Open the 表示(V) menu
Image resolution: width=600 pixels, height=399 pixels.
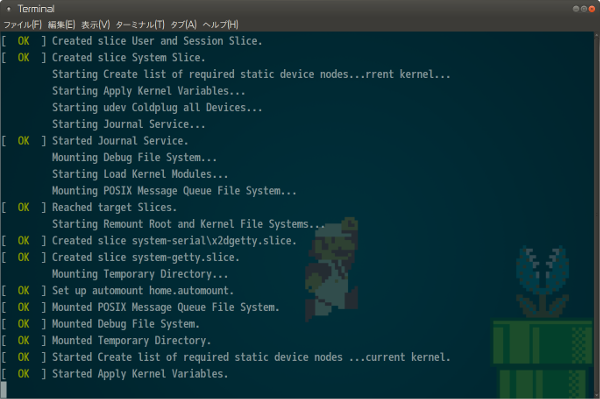coord(96,25)
